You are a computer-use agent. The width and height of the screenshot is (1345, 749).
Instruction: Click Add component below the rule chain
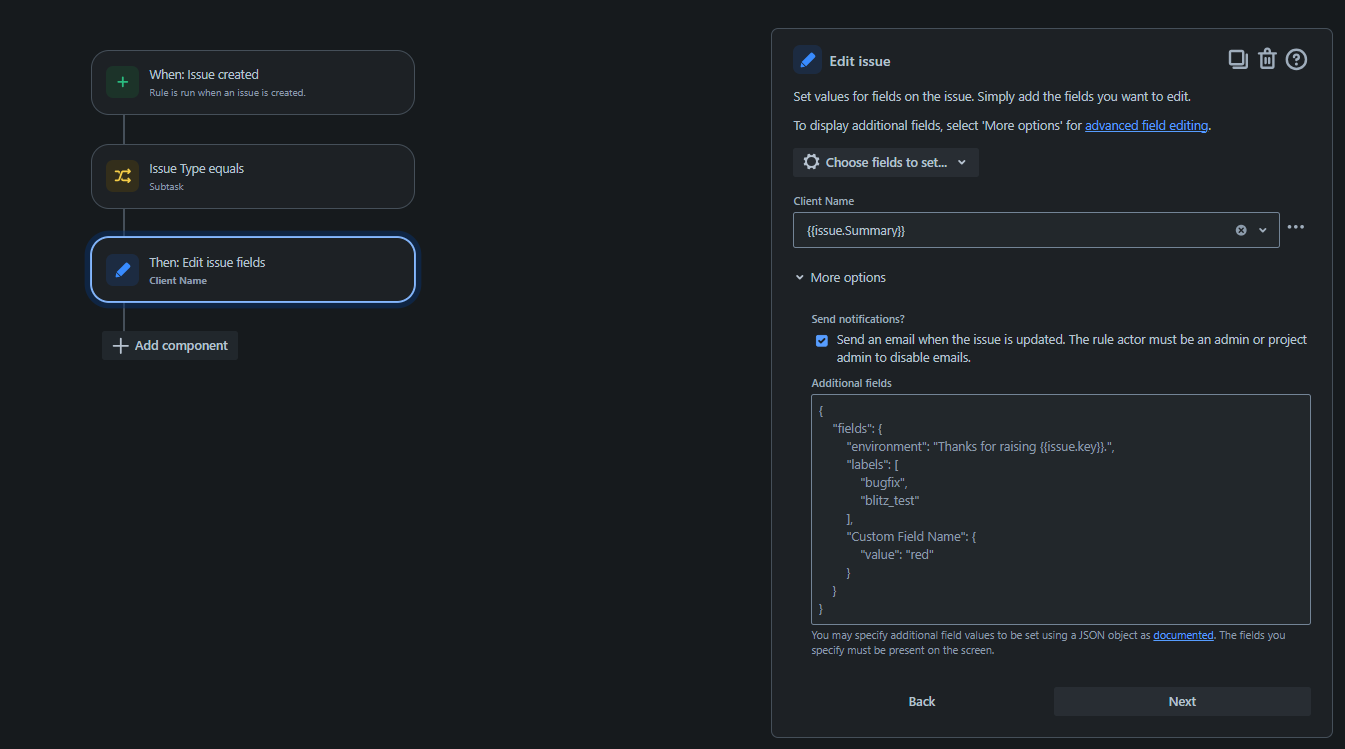[169, 345]
